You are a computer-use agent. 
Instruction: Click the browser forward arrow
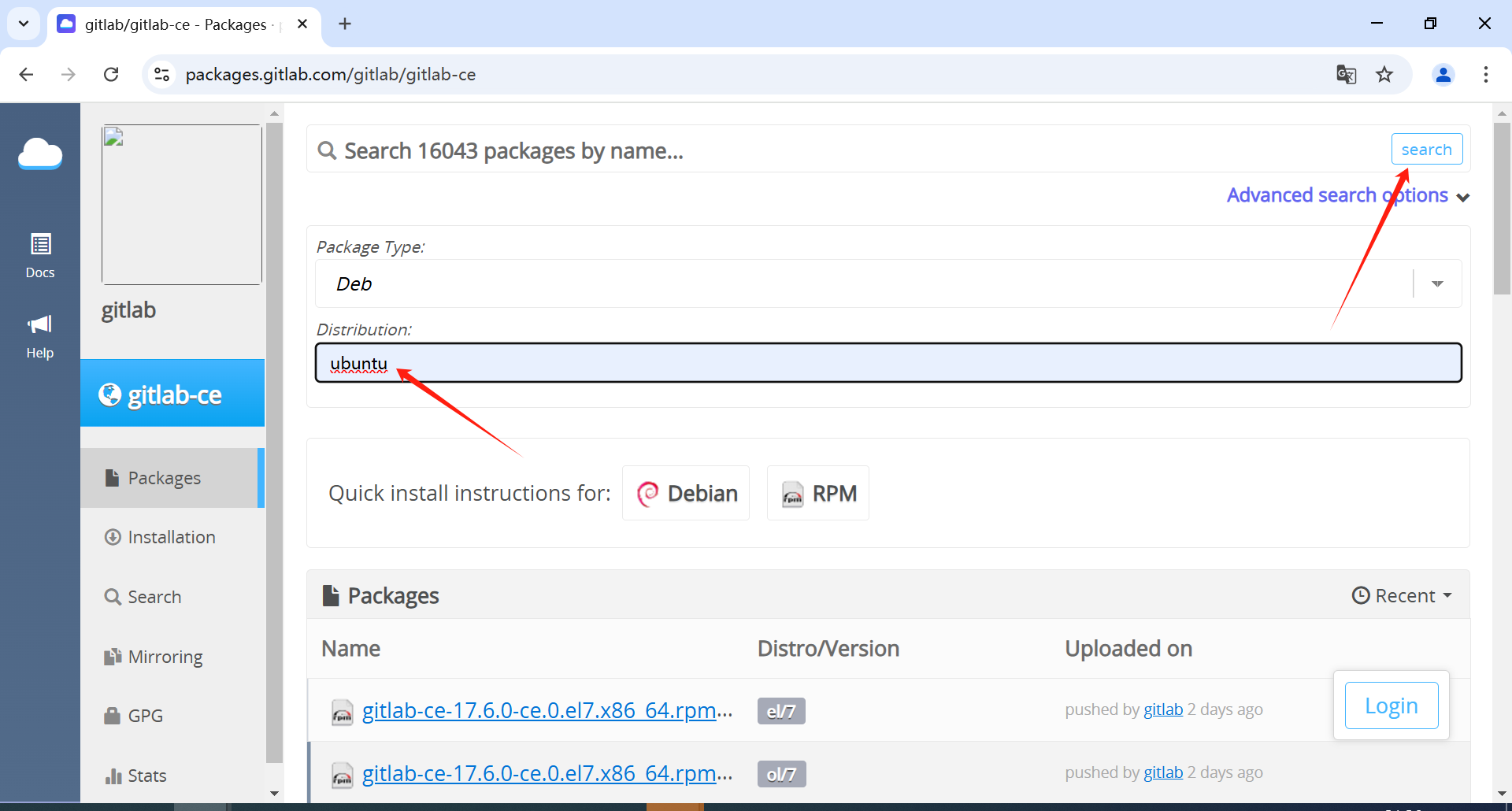69,74
